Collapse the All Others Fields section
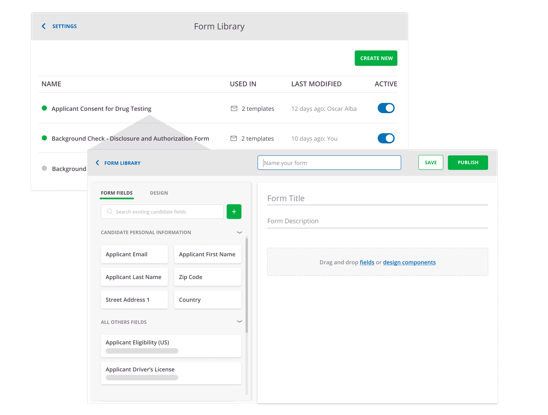Screen dimensions: 548x415 (x=239, y=322)
